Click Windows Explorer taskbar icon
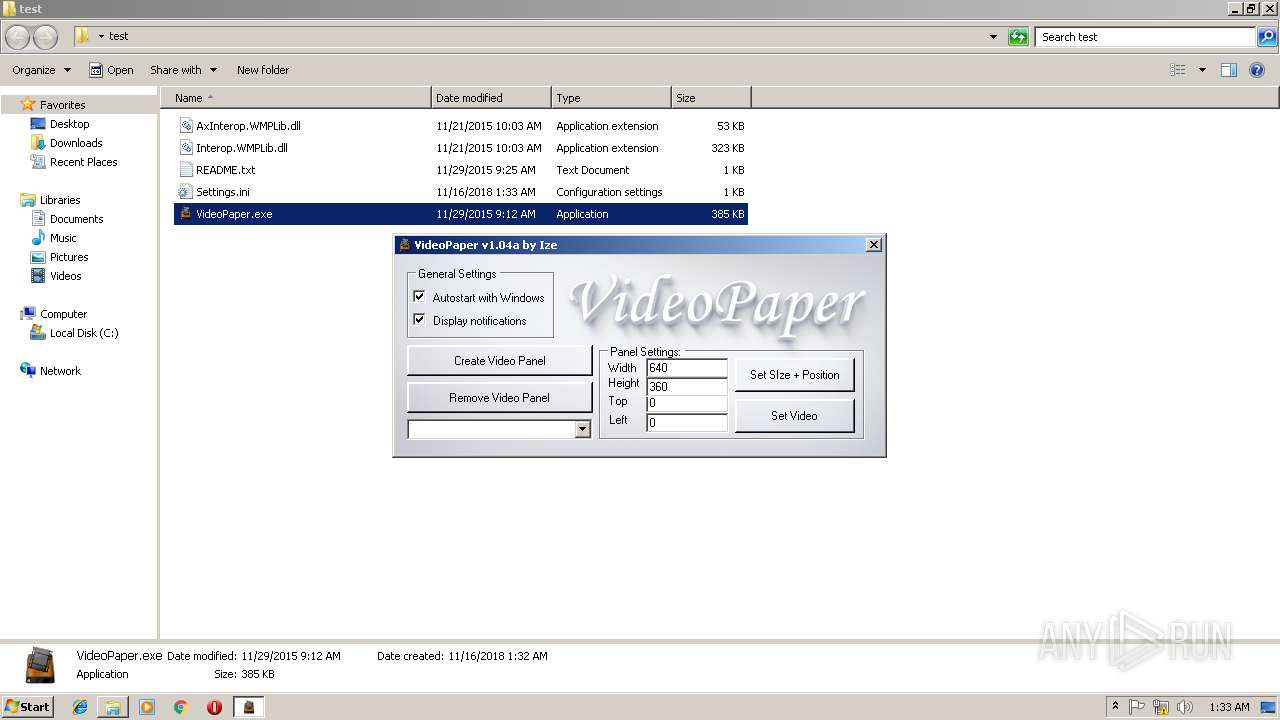Screen dimensions: 1280x720 click(113, 707)
